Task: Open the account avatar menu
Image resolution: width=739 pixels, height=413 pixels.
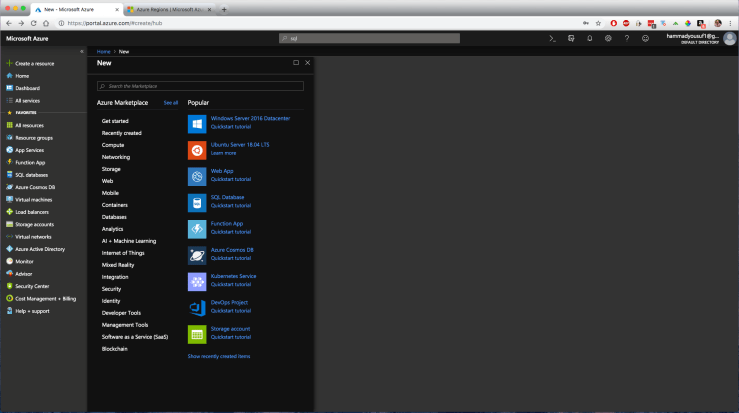Action: (730, 39)
